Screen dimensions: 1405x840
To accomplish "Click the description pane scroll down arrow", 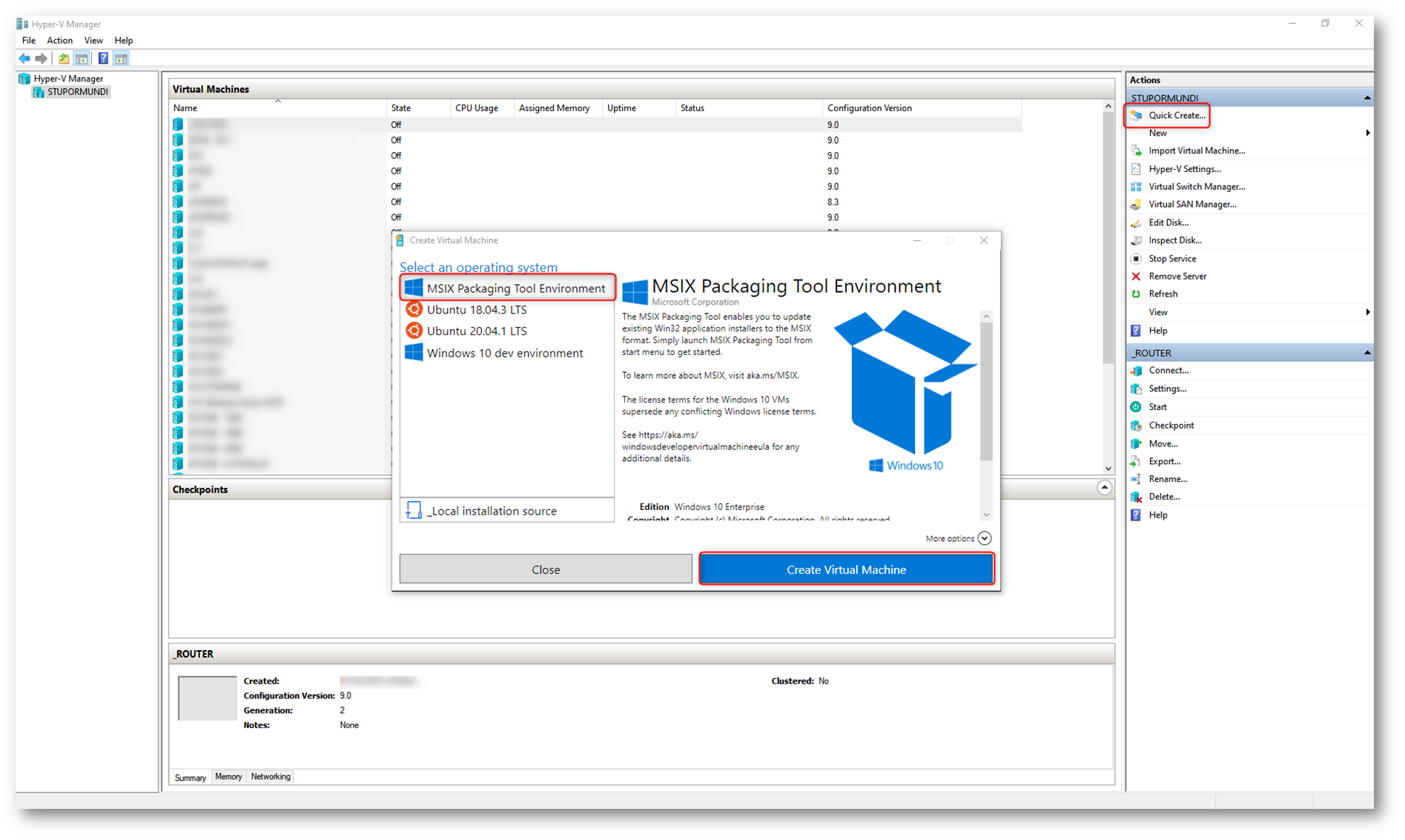I will 986,515.
